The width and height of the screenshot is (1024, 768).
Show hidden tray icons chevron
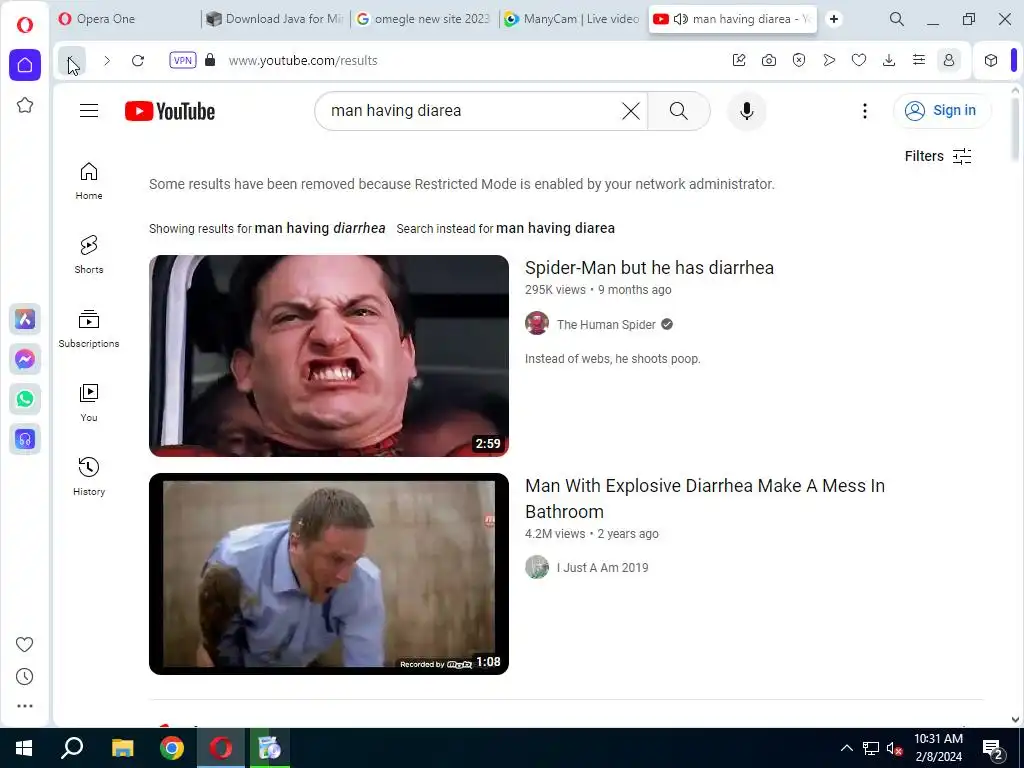[846, 748]
